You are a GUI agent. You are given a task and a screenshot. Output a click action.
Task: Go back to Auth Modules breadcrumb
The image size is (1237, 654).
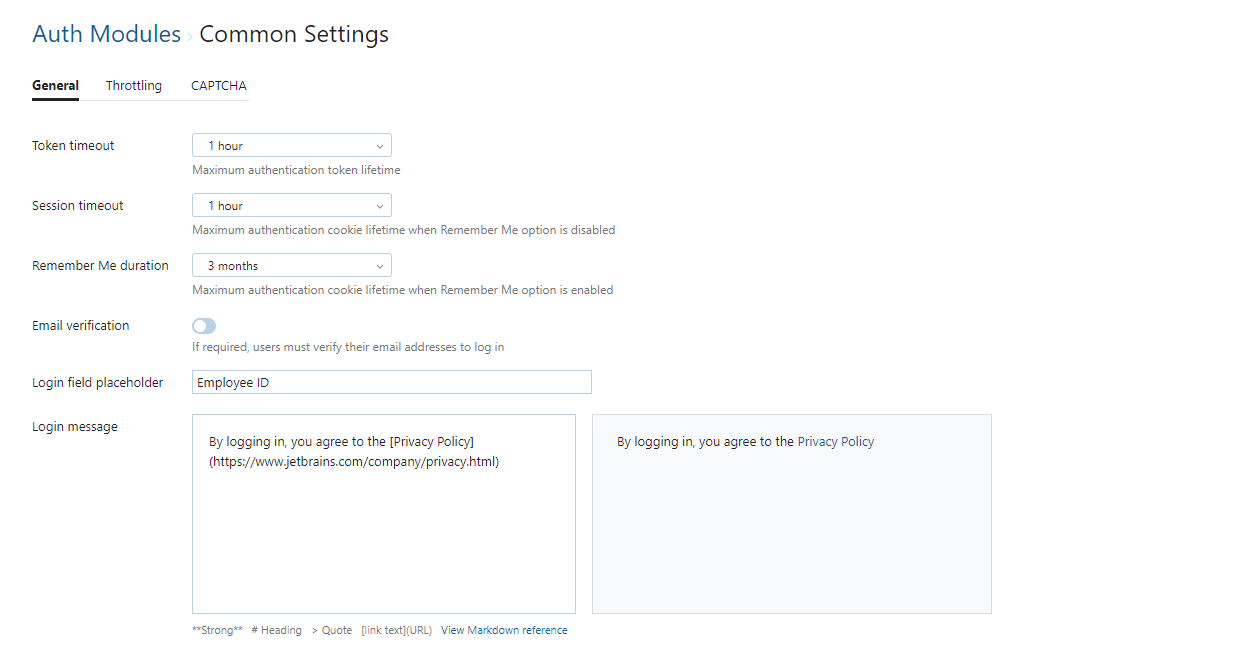pyautogui.click(x=106, y=34)
